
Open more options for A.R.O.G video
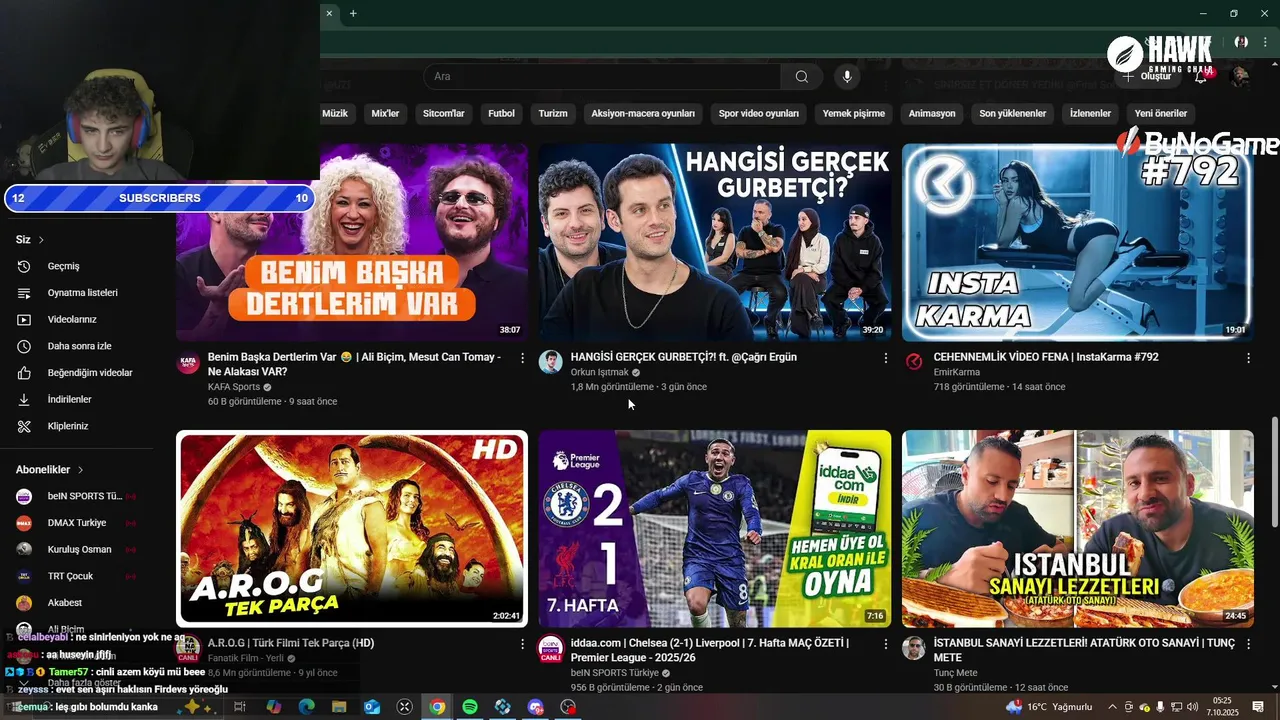click(522, 644)
